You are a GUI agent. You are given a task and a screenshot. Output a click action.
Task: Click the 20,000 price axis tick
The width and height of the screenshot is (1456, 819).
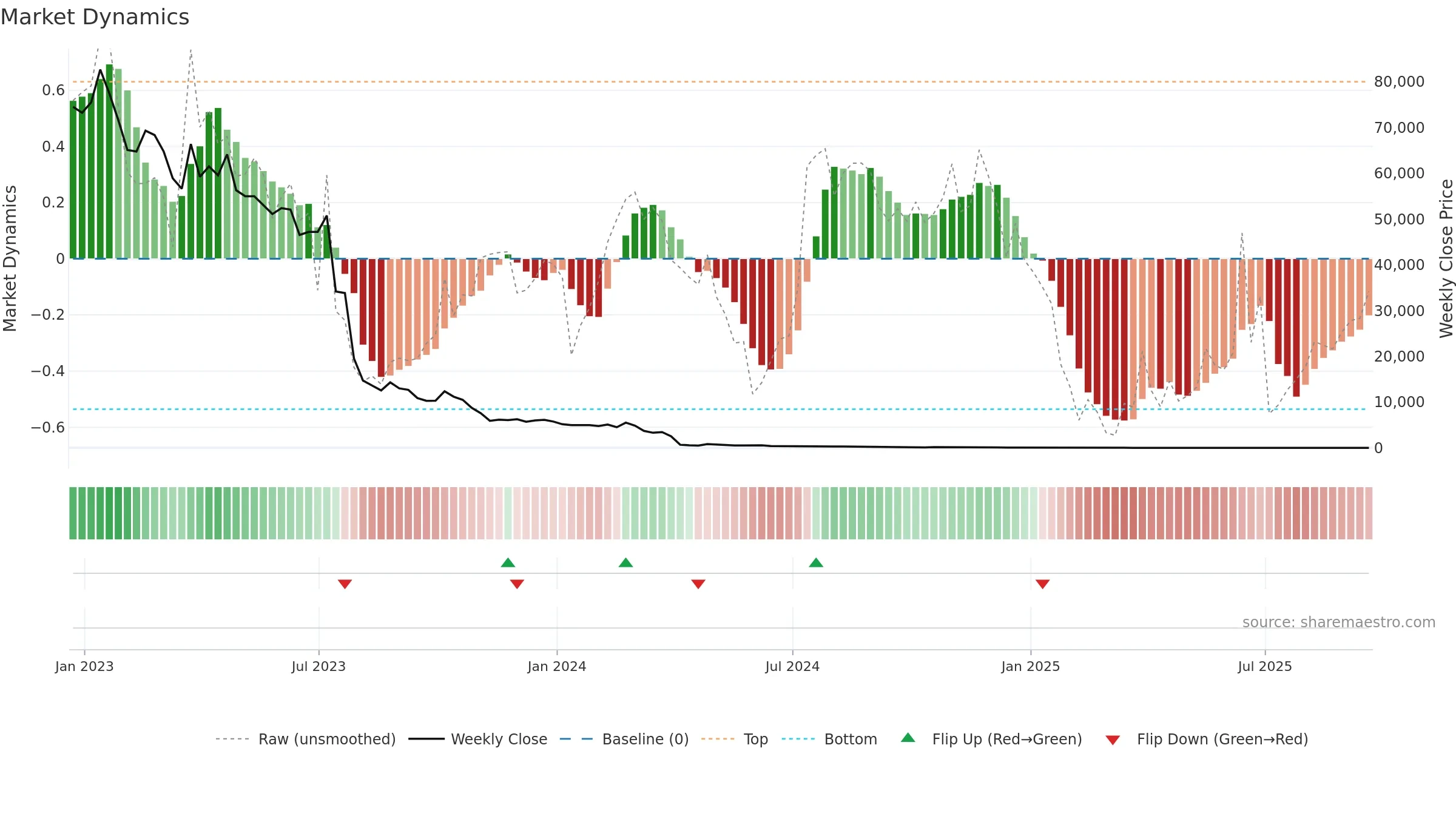coord(1399,356)
